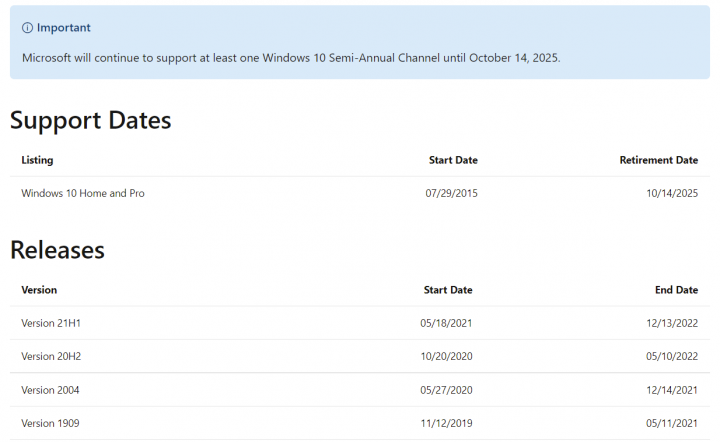720x442 pixels.
Task: Click the Semi-Annual Channel support notice text
Action: point(291,57)
